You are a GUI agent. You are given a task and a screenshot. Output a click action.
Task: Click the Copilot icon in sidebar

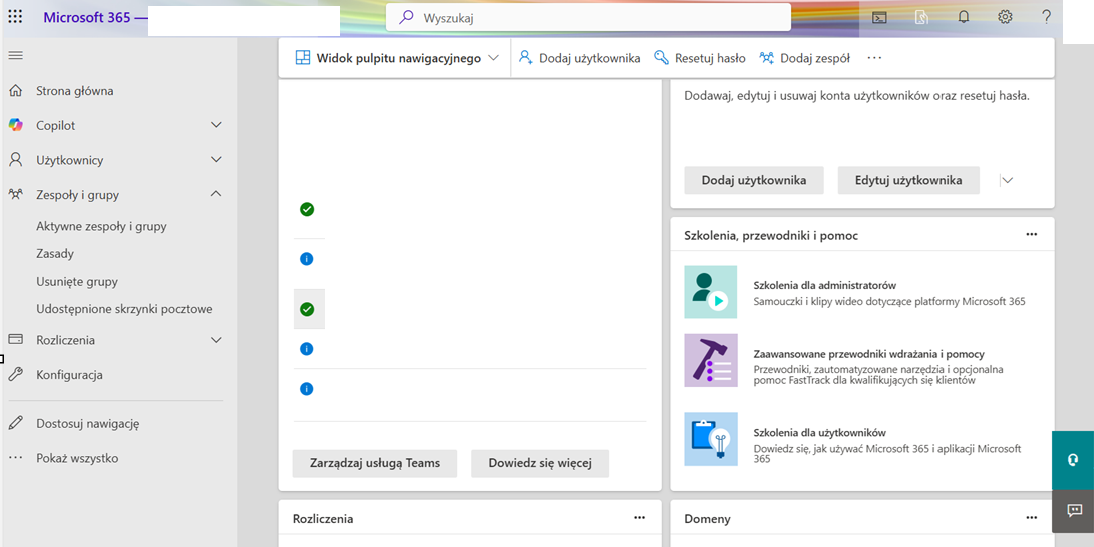(x=15, y=125)
